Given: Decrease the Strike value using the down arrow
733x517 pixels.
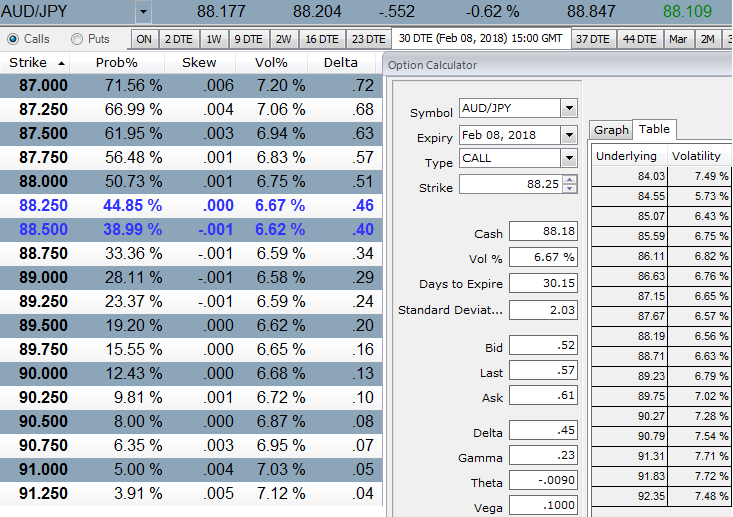Looking at the screenshot, I should click(x=569, y=188).
